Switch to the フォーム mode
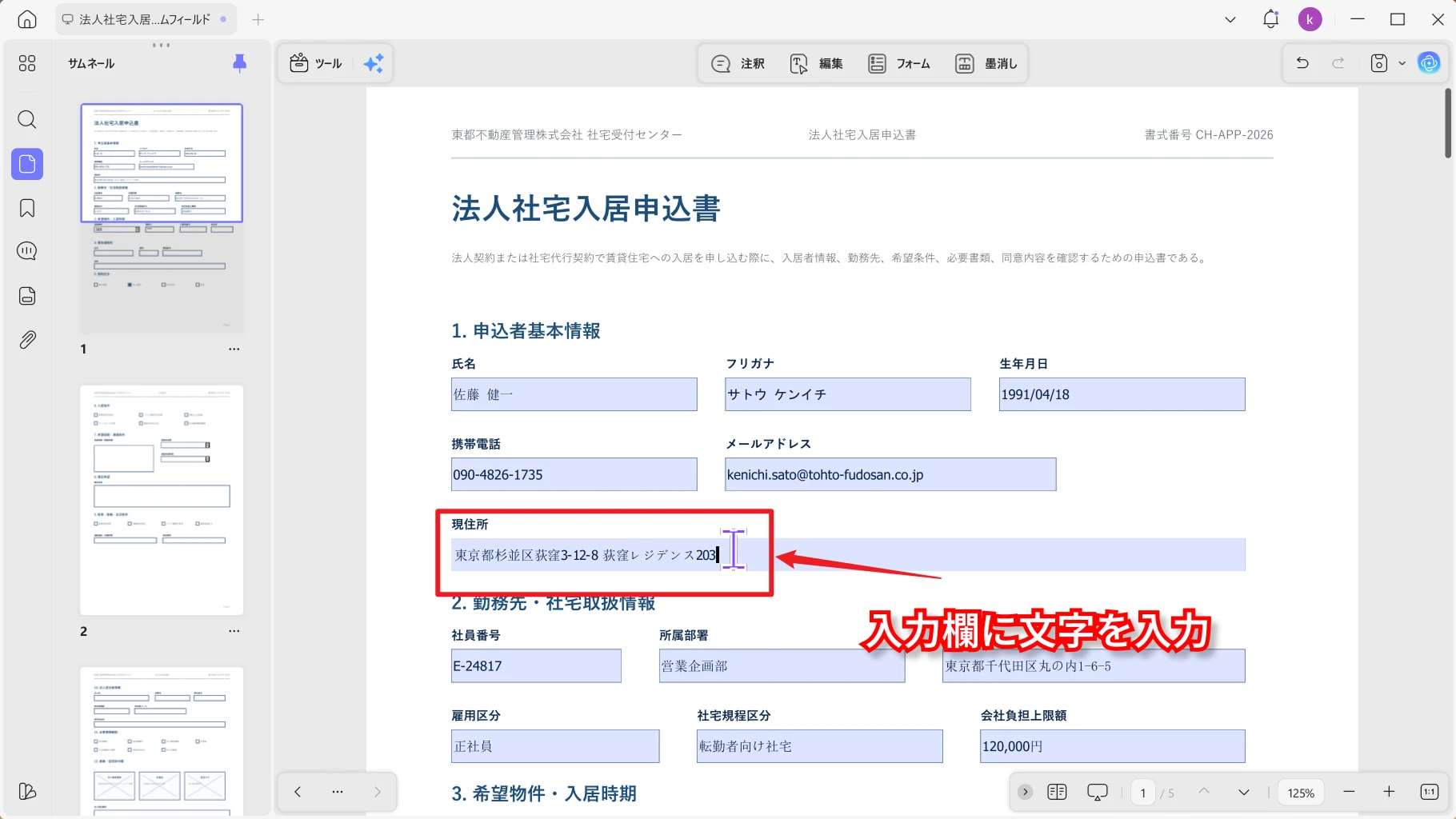The width and height of the screenshot is (1456, 819). pos(899,63)
